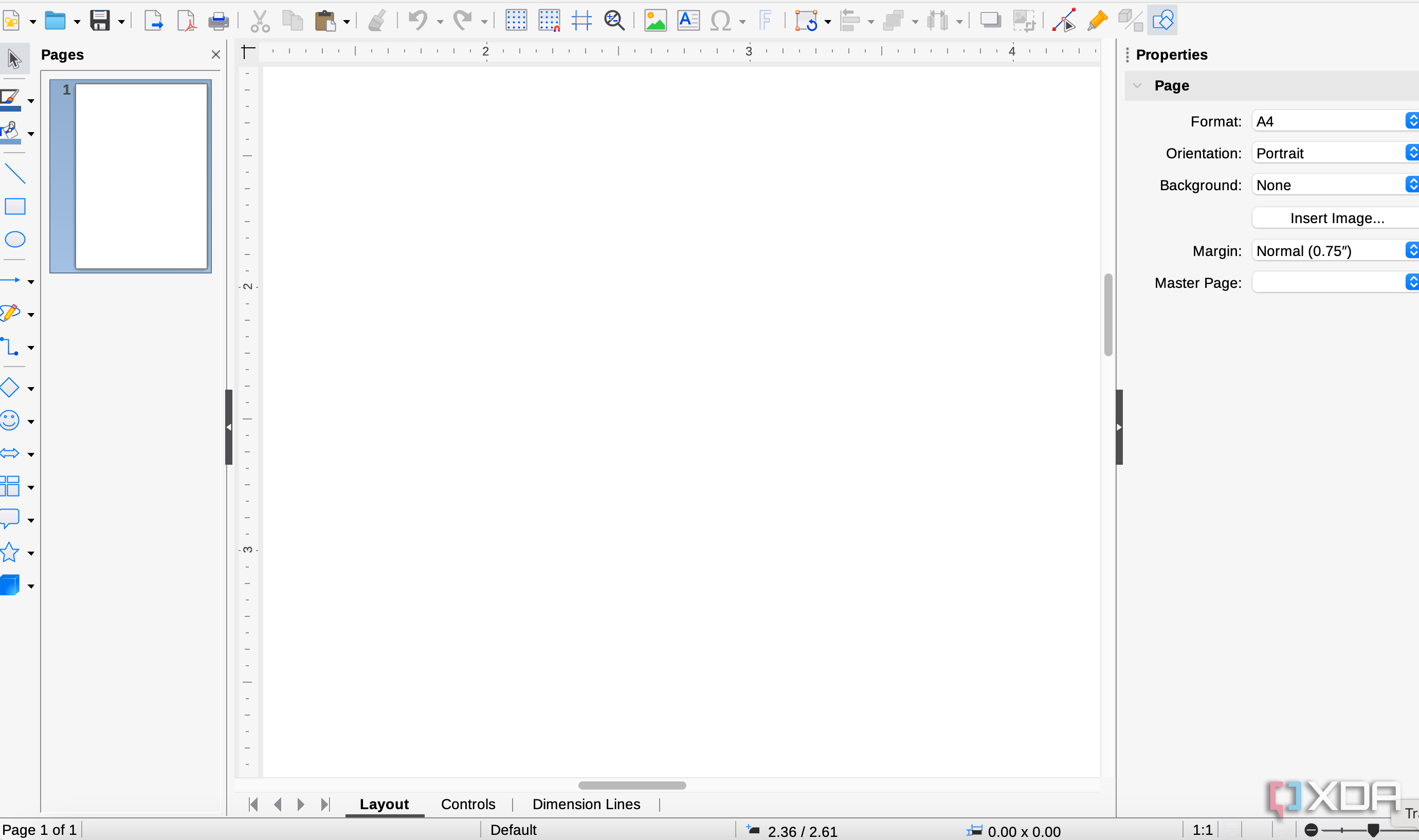Screen dimensions: 1419x840
Task: Collapse the Page section in Properties
Action: click(1138, 85)
